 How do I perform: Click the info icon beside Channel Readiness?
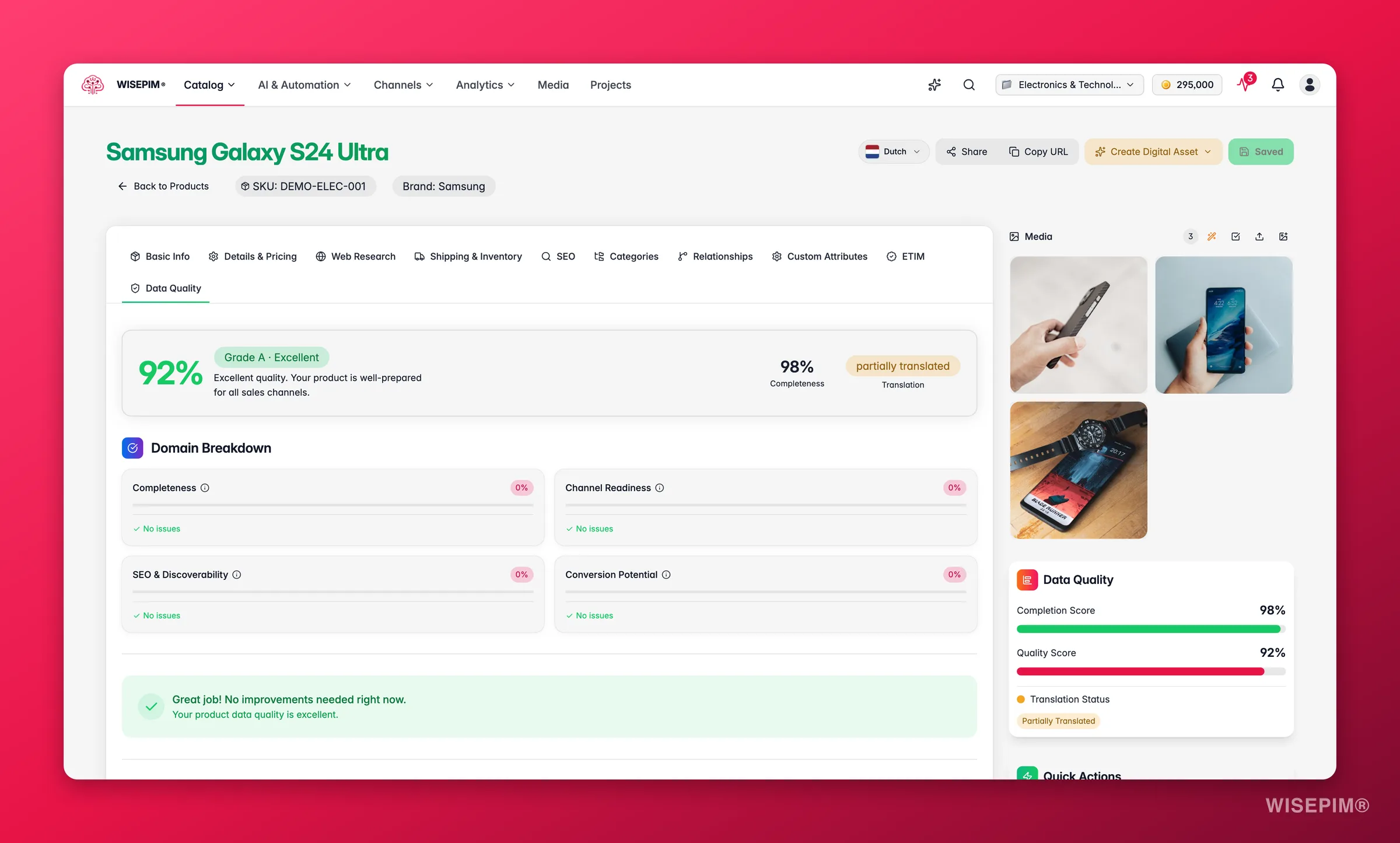pyautogui.click(x=660, y=488)
